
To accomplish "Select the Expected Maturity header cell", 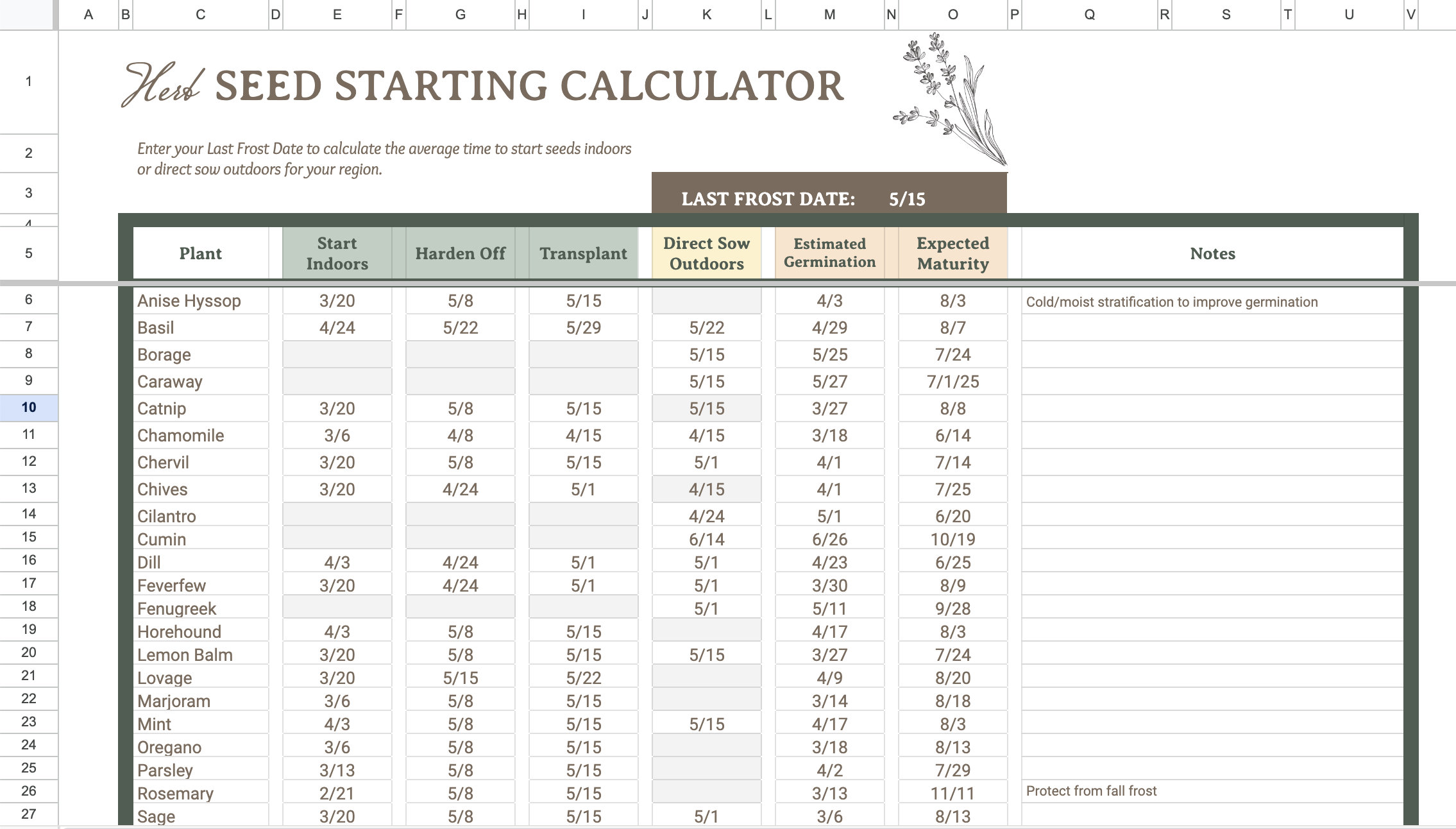I will pyautogui.click(x=952, y=253).
